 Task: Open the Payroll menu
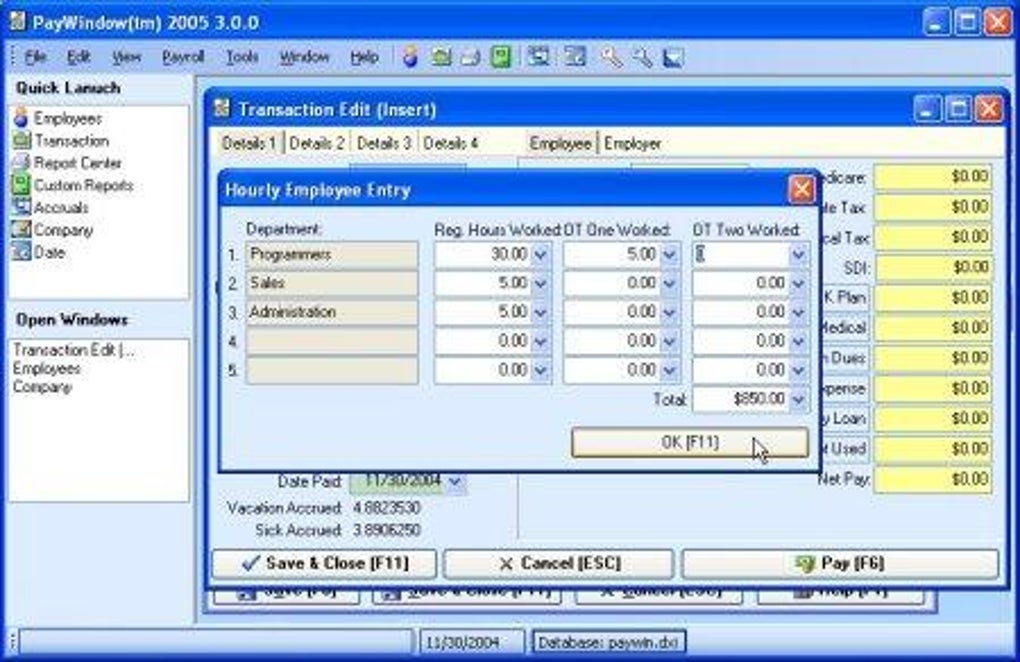click(183, 57)
